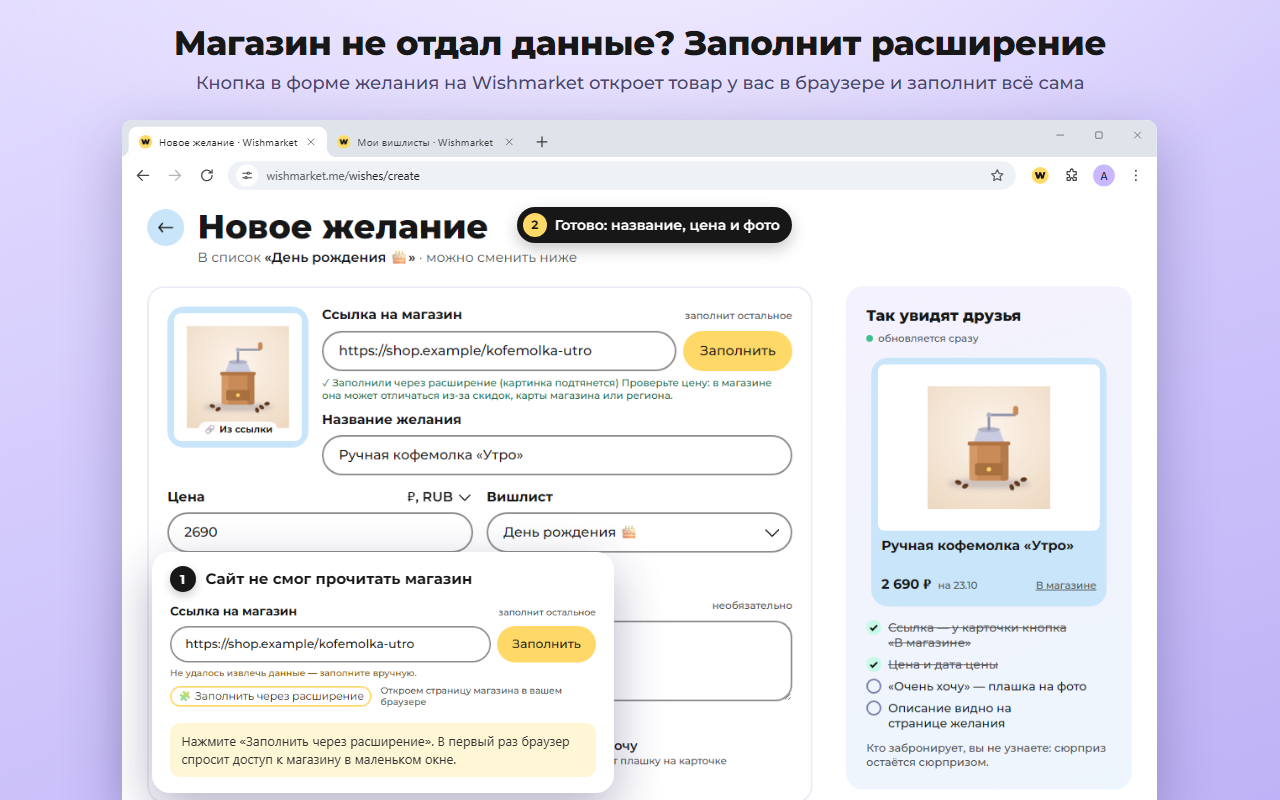Click the browser back arrow

(x=143, y=175)
